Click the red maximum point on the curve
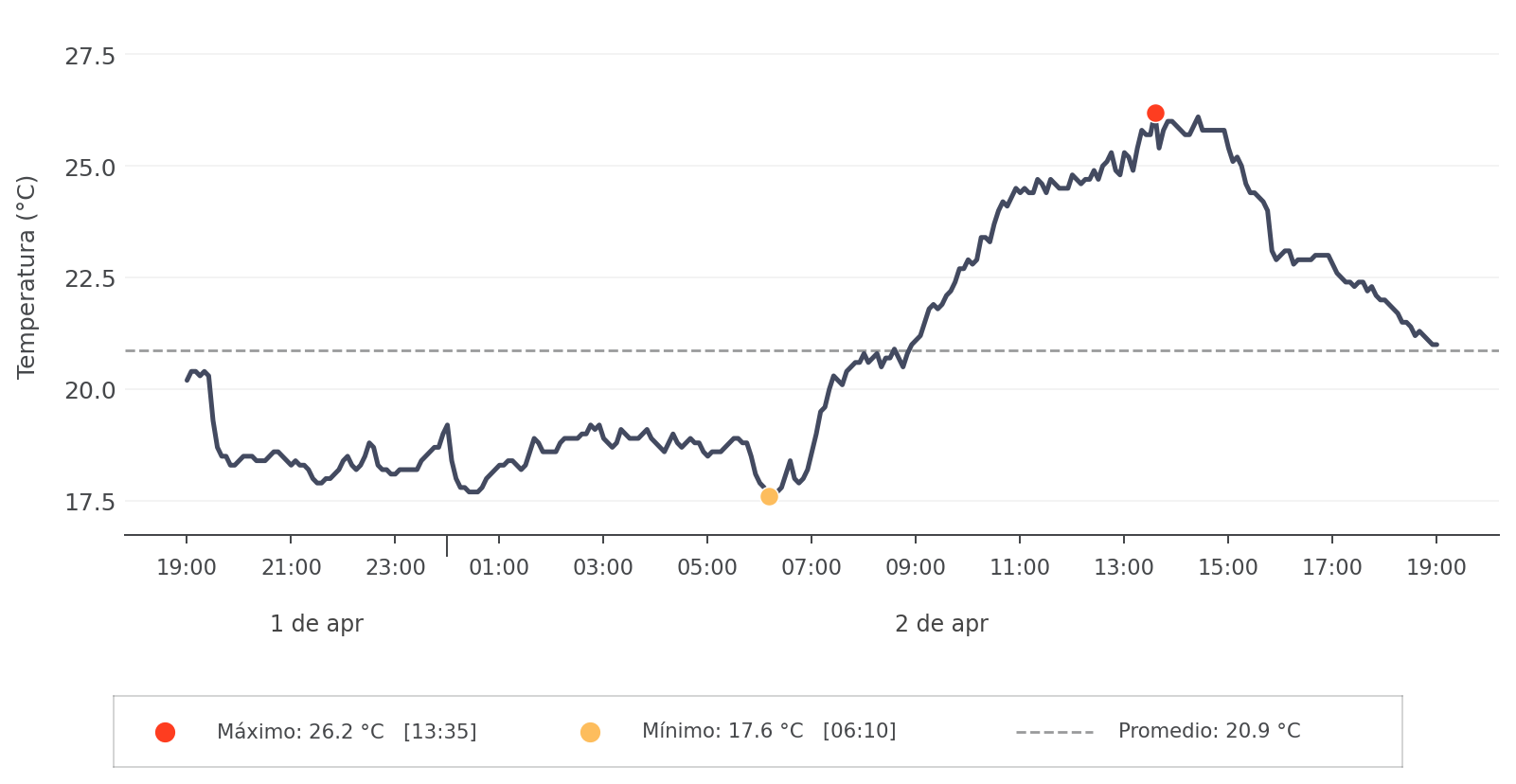 click(x=1155, y=114)
